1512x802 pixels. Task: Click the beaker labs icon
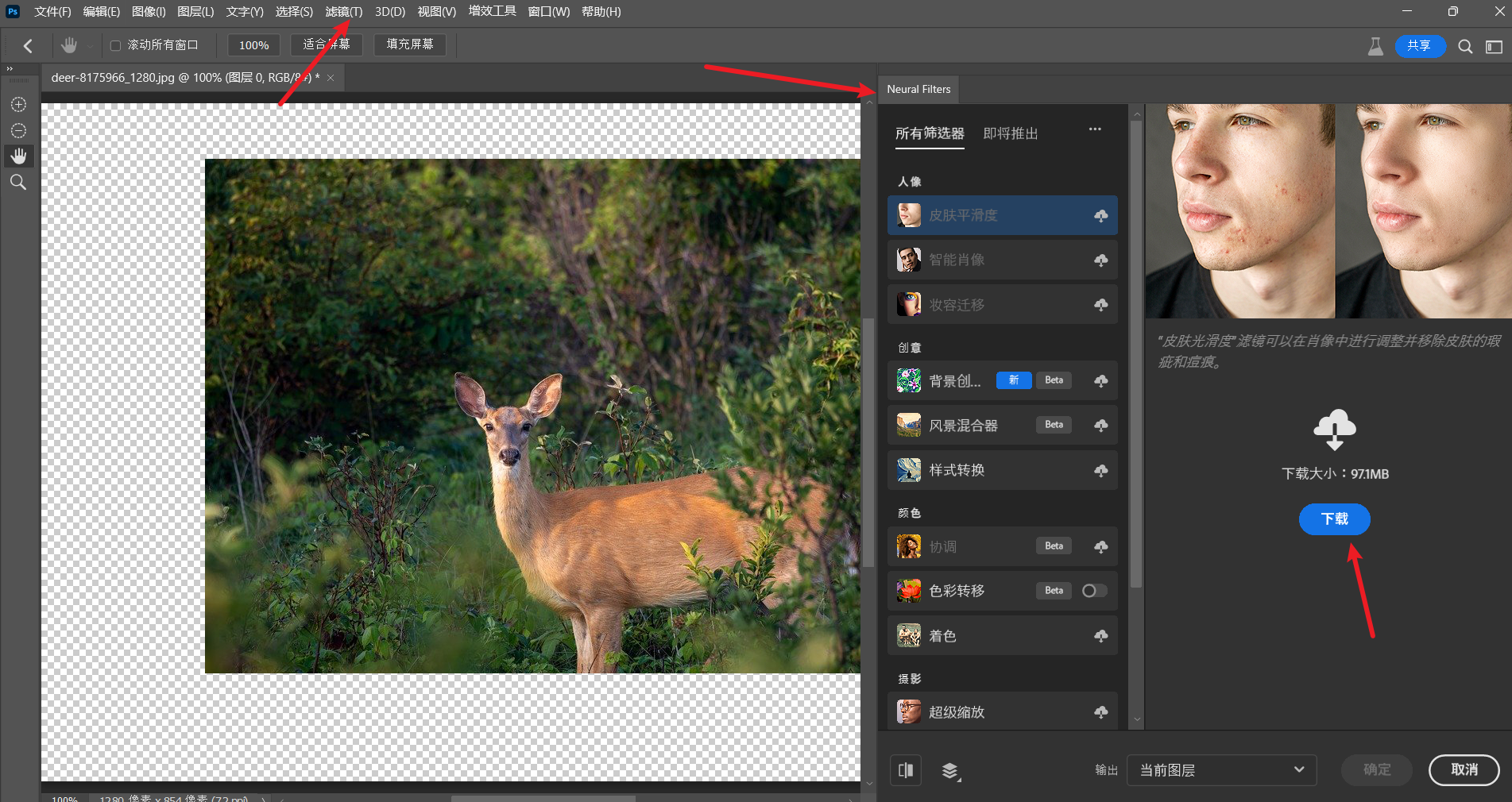point(1375,46)
